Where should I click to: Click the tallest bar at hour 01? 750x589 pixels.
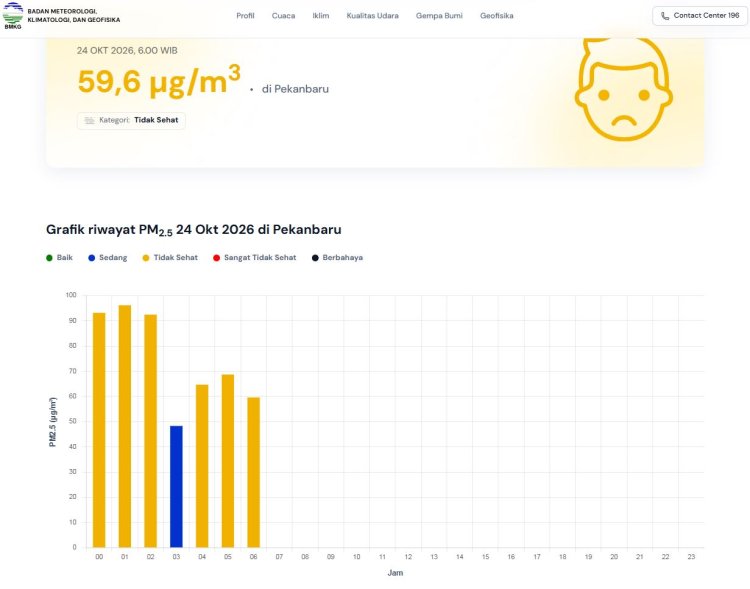click(x=125, y=426)
